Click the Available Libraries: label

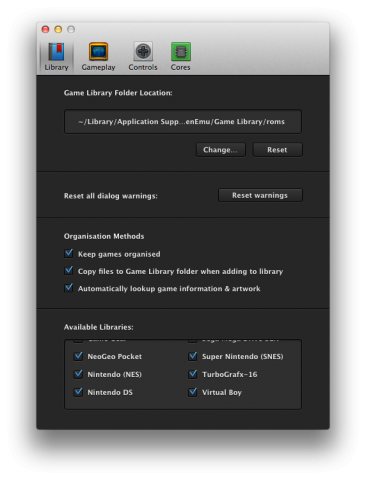99,327
